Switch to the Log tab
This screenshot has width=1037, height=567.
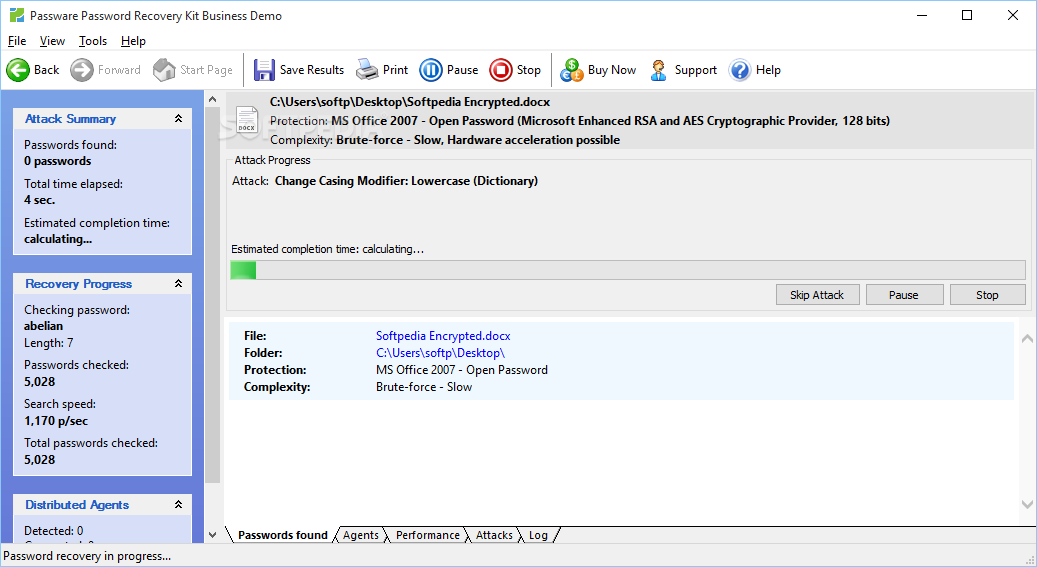tap(538, 535)
